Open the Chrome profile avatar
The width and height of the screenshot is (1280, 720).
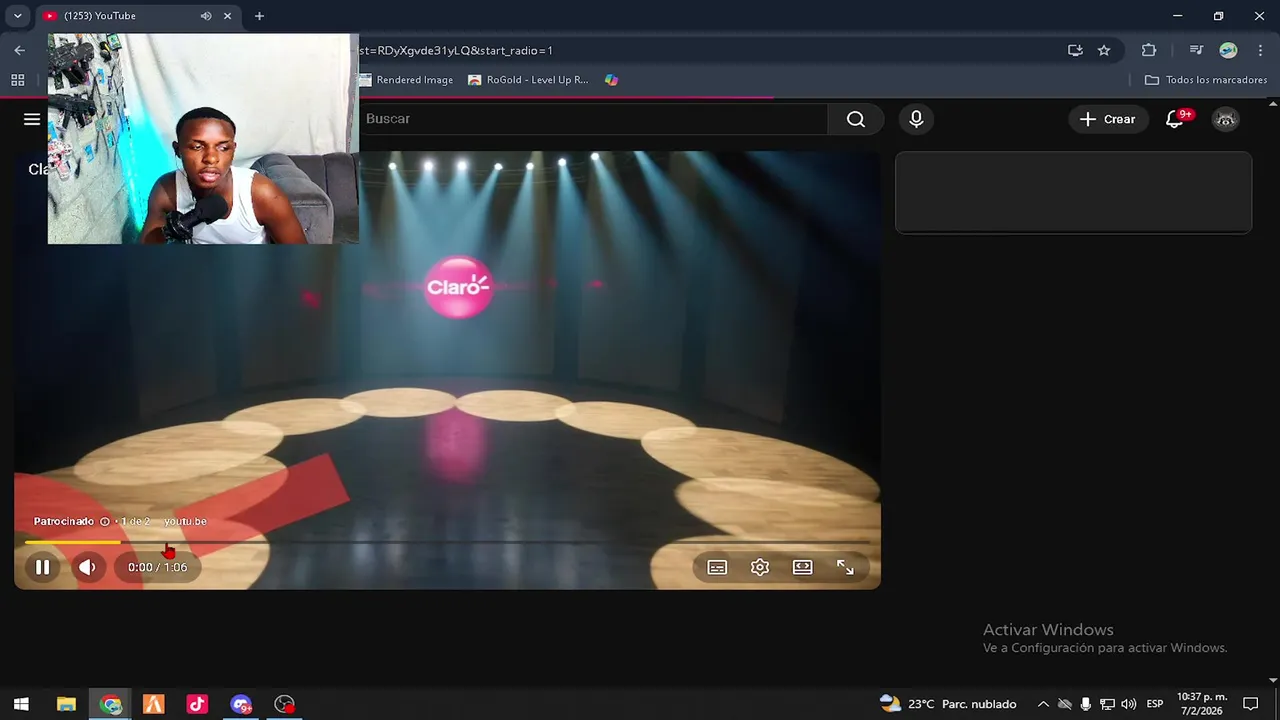pos(1228,50)
